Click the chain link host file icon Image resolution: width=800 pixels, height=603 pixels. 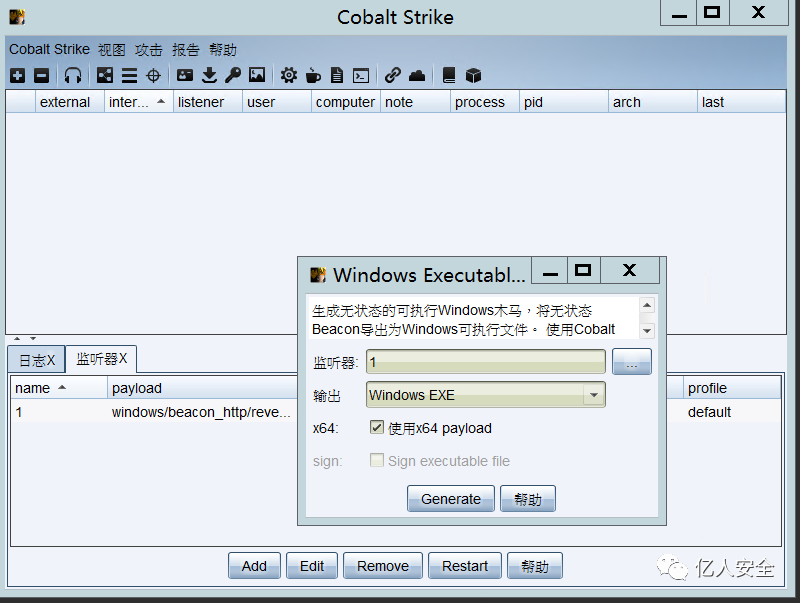pyautogui.click(x=392, y=76)
